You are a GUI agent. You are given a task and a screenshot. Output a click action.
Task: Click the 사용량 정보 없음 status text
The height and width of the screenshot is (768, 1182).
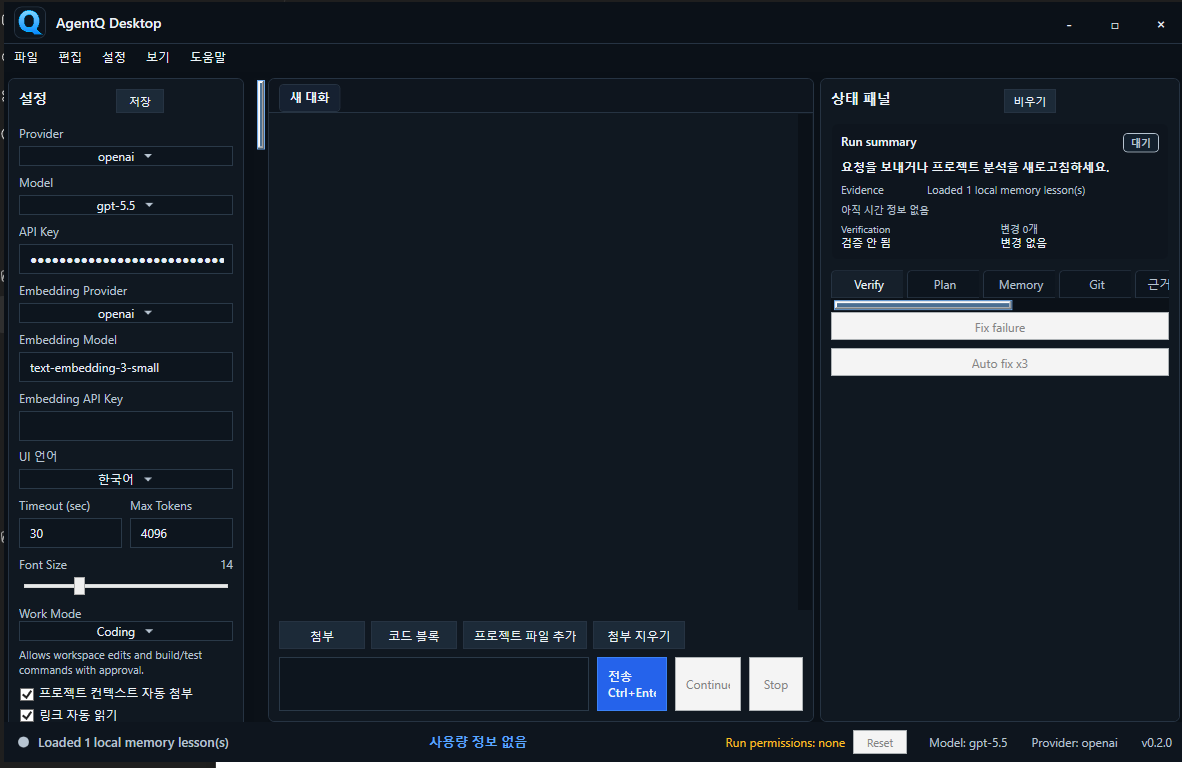pyautogui.click(x=478, y=742)
